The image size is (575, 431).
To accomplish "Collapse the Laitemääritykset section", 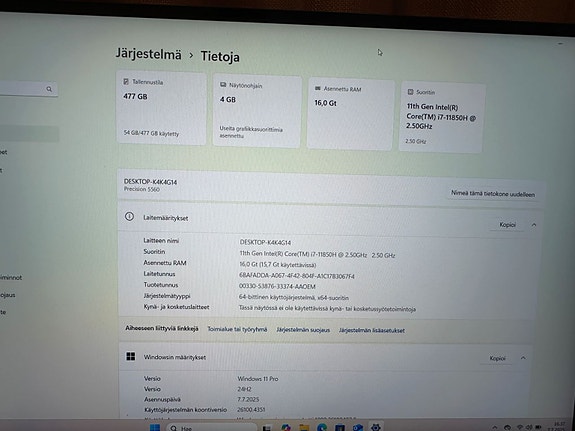I will coord(534,225).
